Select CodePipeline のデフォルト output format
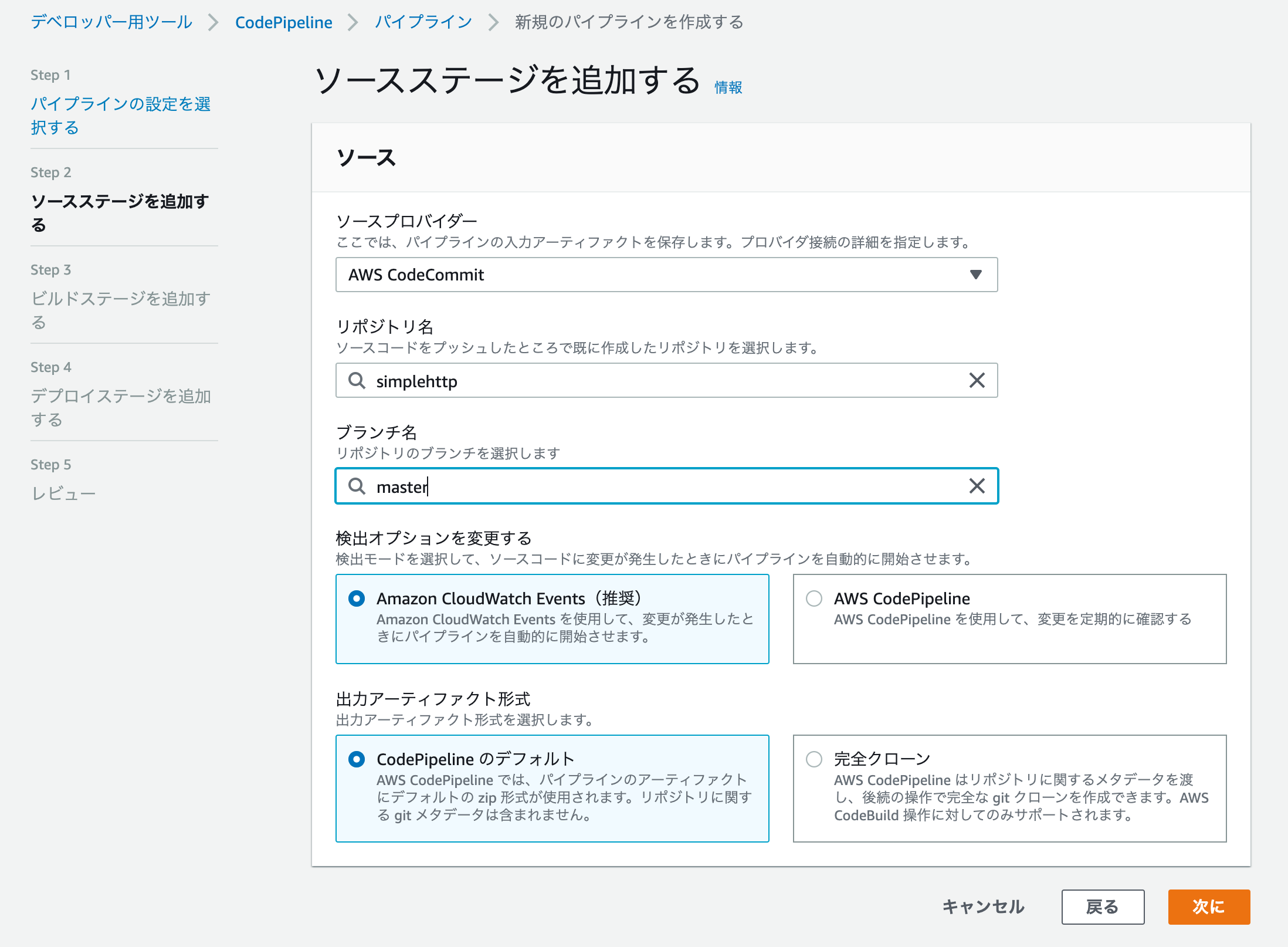Image resolution: width=1288 pixels, height=947 pixels. point(356,758)
